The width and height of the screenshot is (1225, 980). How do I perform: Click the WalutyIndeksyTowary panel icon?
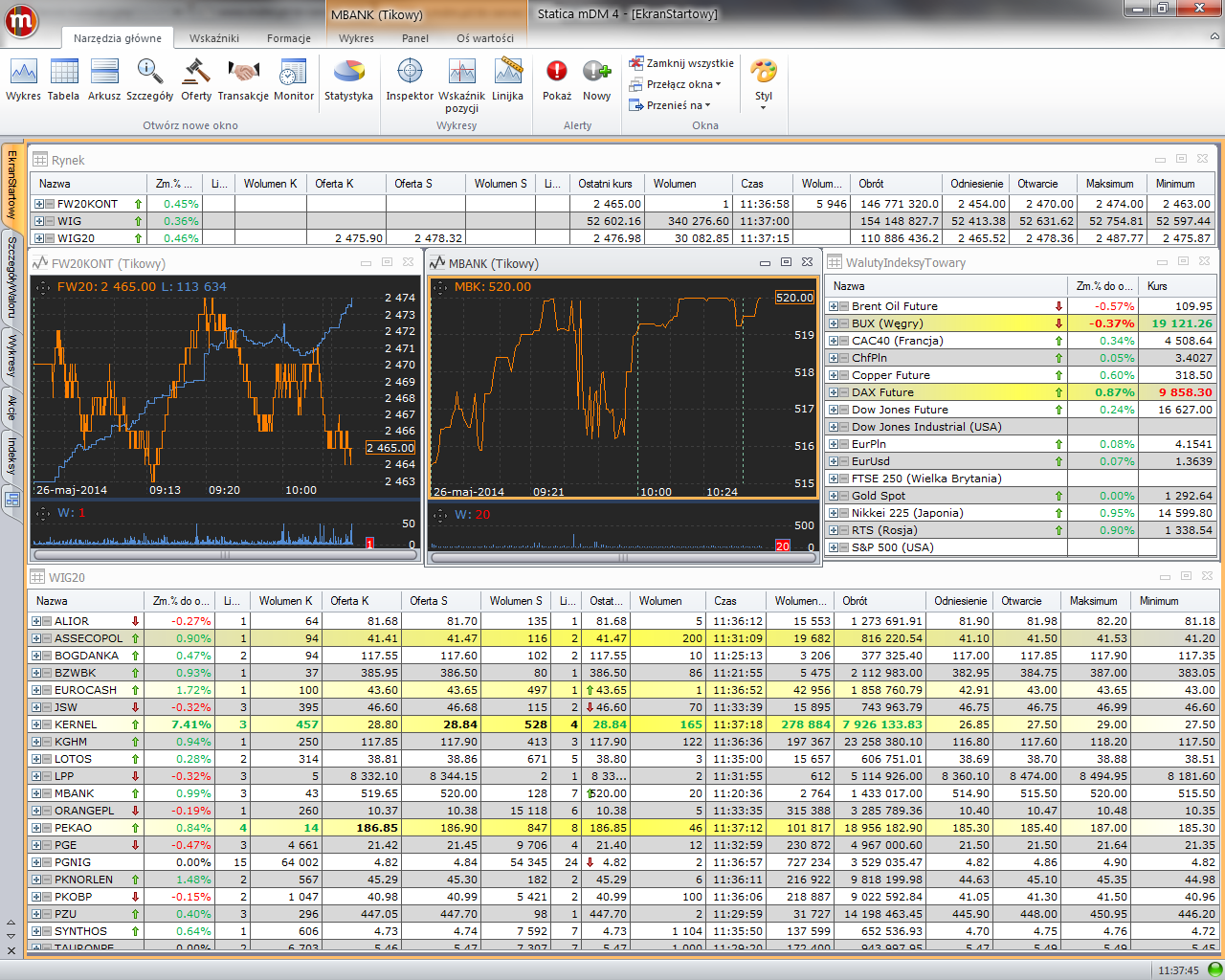[x=835, y=262]
